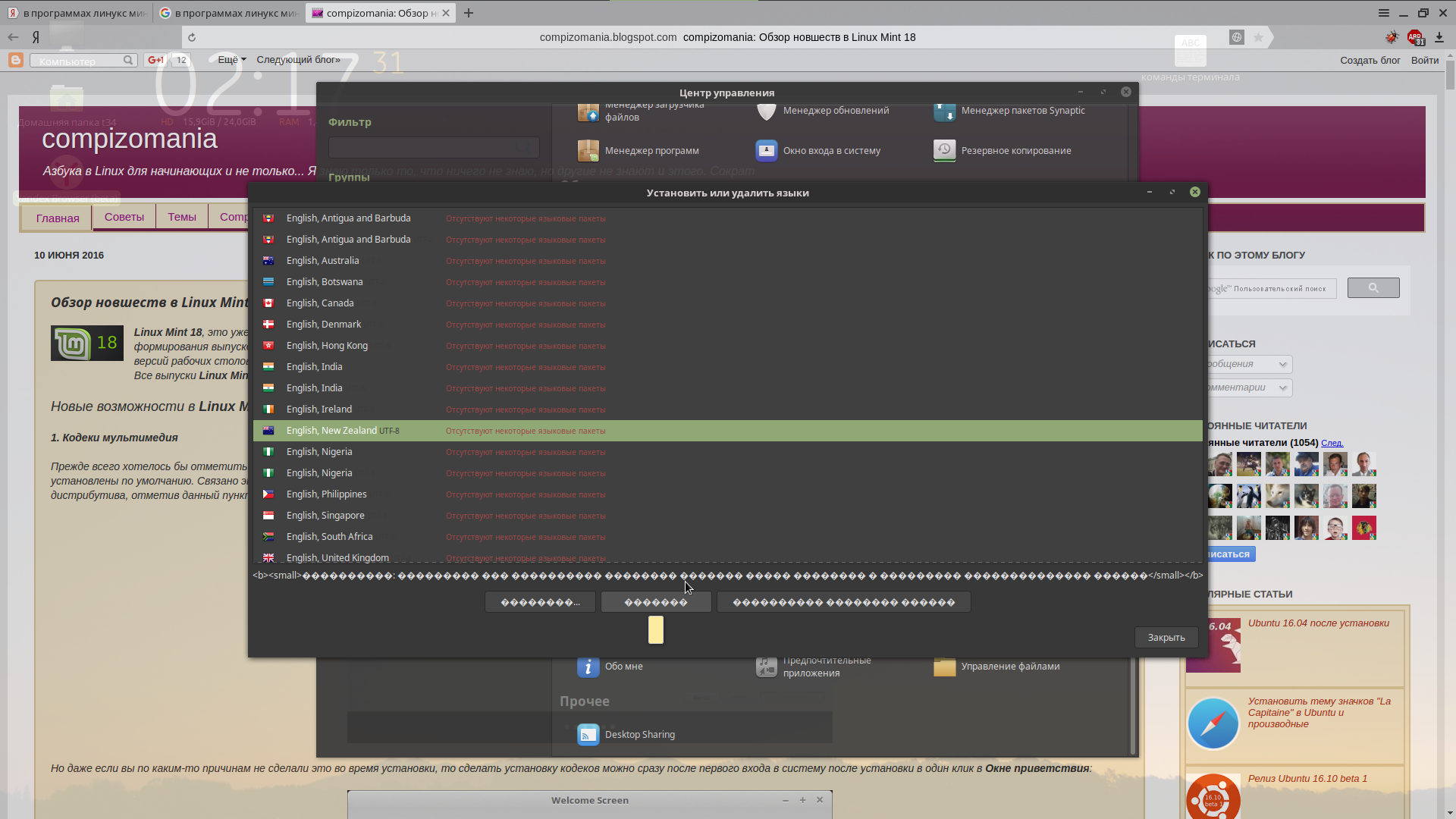Viewport: 1456px width, 819px height.
Task: Bookmark page with star icon
Action: coord(1258,37)
